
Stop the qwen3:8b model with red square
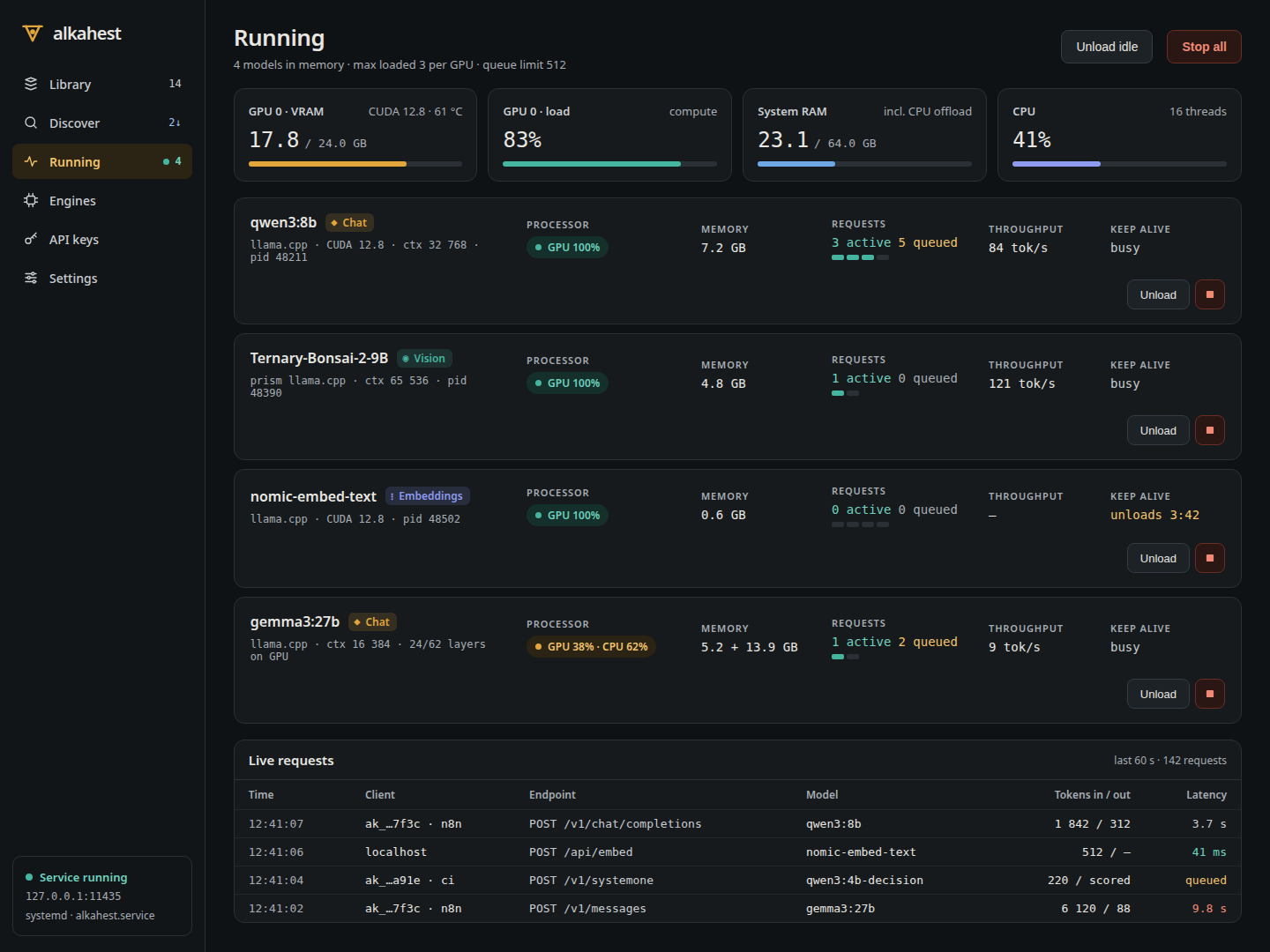(x=1210, y=294)
